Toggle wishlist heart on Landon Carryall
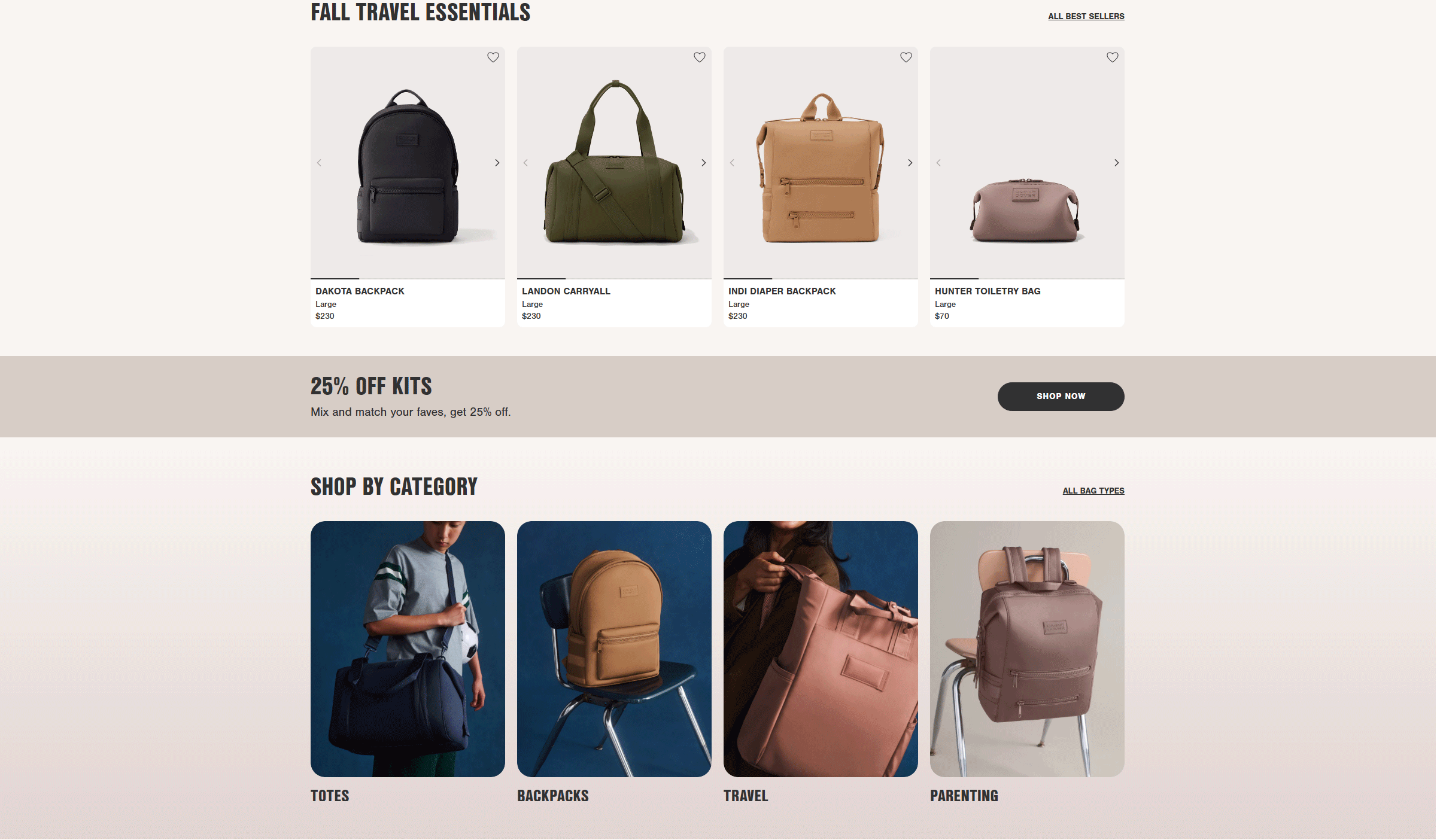Screen dimensions: 1437x840 click(x=699, y=57)
